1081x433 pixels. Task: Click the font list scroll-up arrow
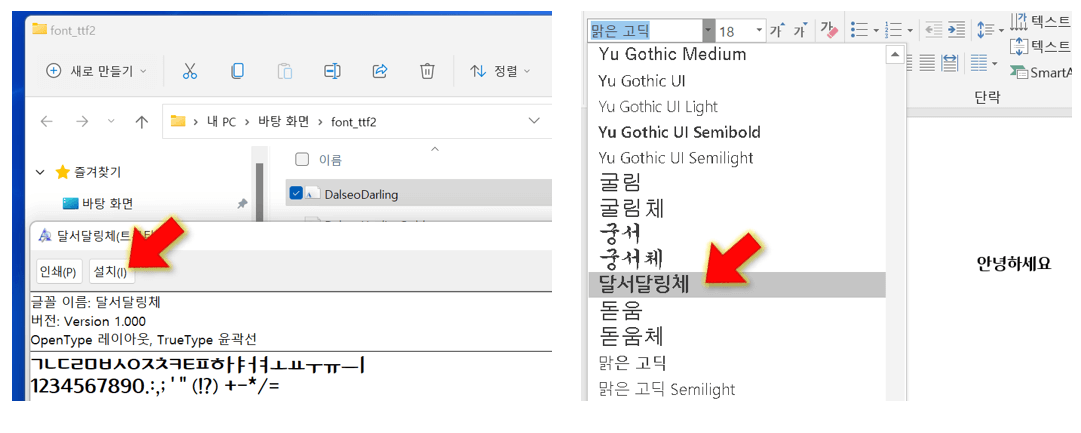pos(895,54)
